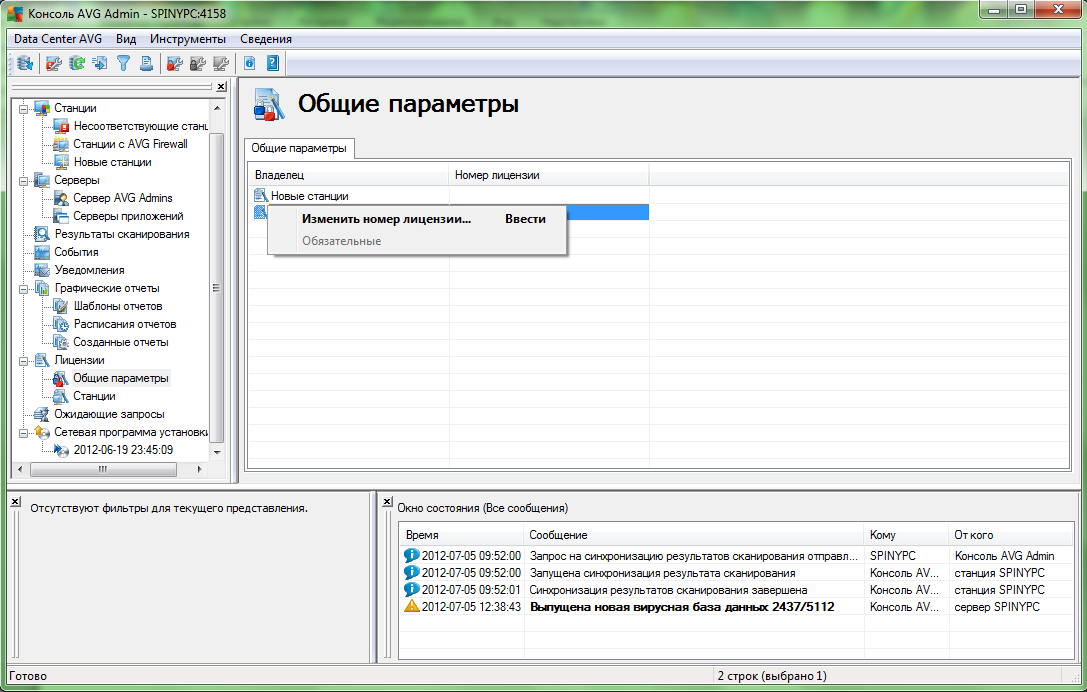The width and height of the screenshot is (1087, 692).
Task: Sort status messages by Кому column
Action: (906, 535)
